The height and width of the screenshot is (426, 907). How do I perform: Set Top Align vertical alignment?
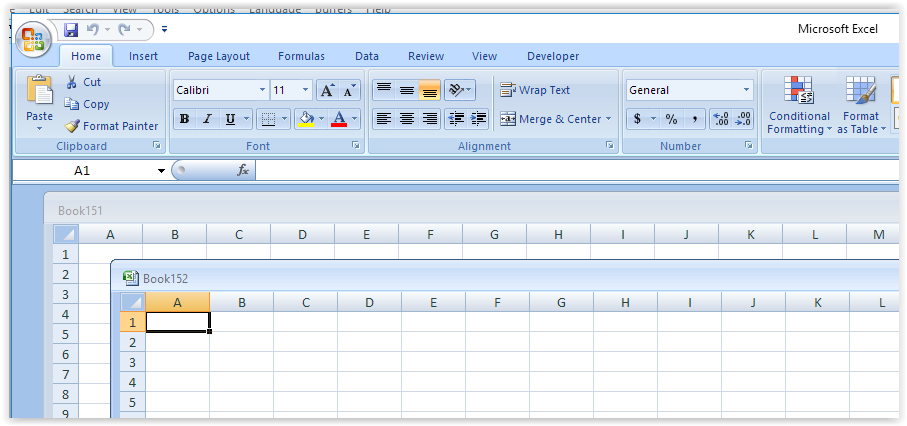384,90
